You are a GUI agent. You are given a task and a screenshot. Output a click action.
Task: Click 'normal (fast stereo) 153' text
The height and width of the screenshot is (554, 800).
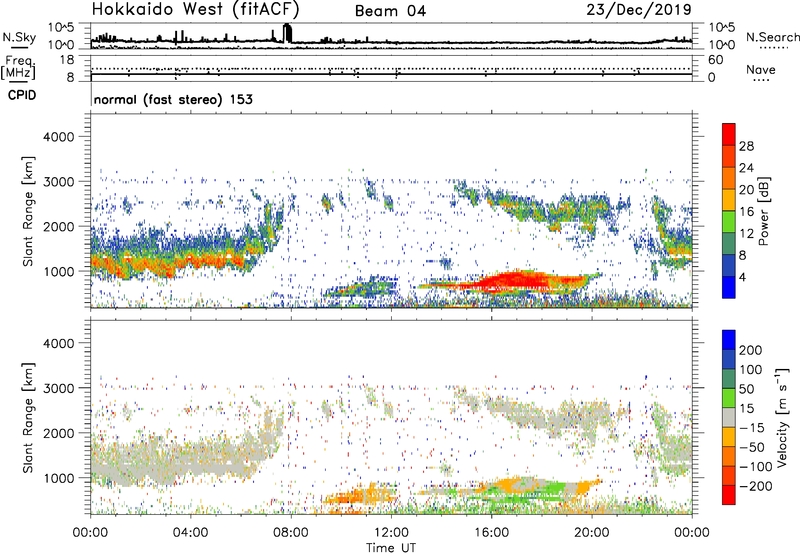(173, 99)
